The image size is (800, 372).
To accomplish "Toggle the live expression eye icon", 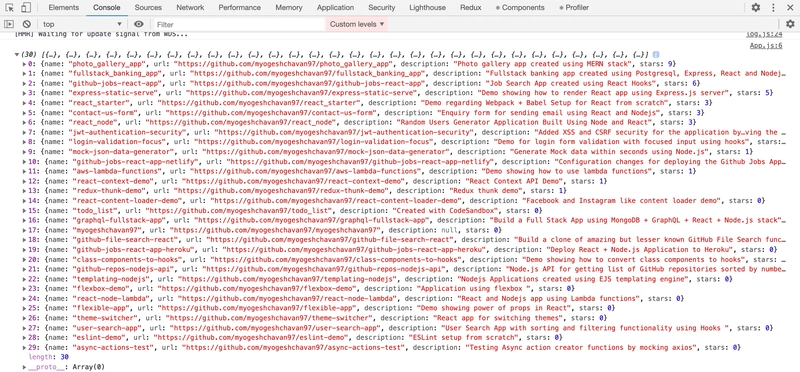I will click(139, 24).
